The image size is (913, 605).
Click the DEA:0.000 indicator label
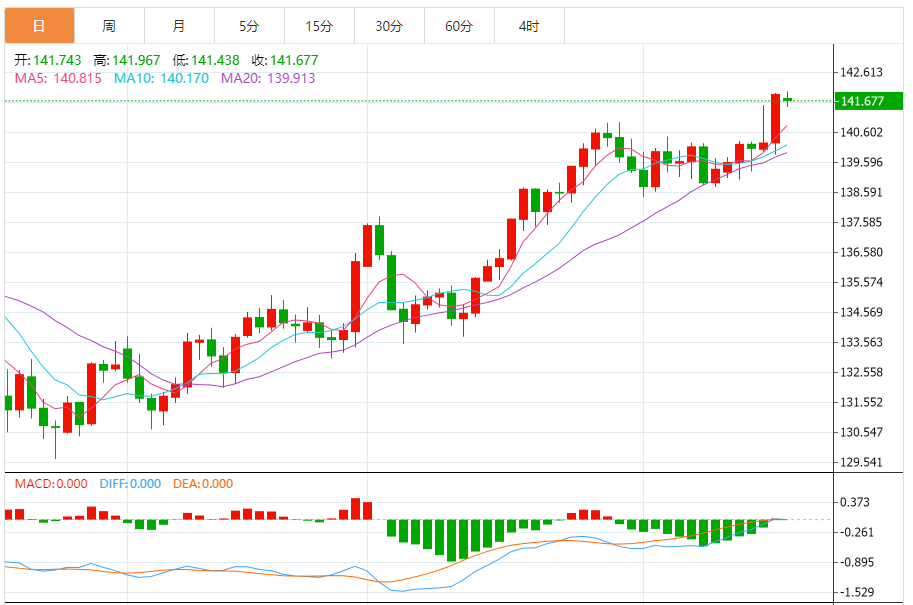pyautogui.click(x=203, y=484)
